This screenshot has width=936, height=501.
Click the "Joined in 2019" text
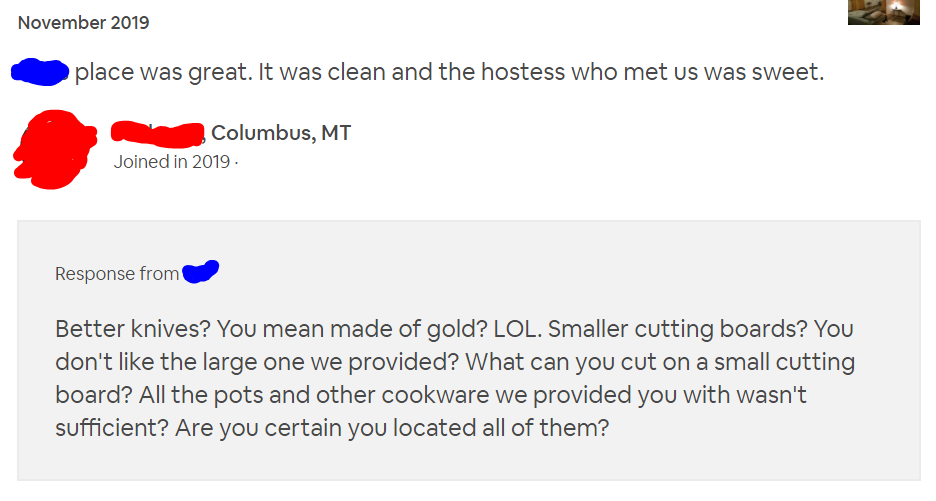[x=172, y=162]
